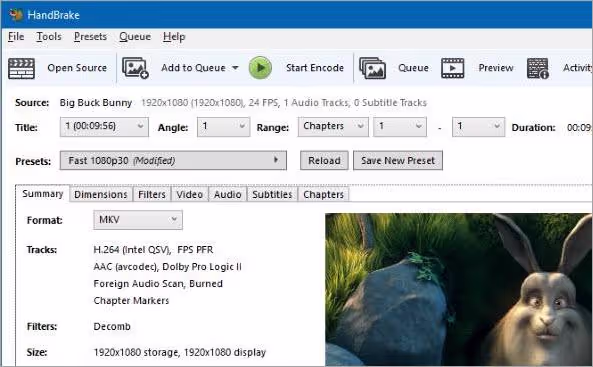Click the 1920x1080 storage size text
Image resolution: width=593 pixels, height=367 pixels.
point(180,353)
